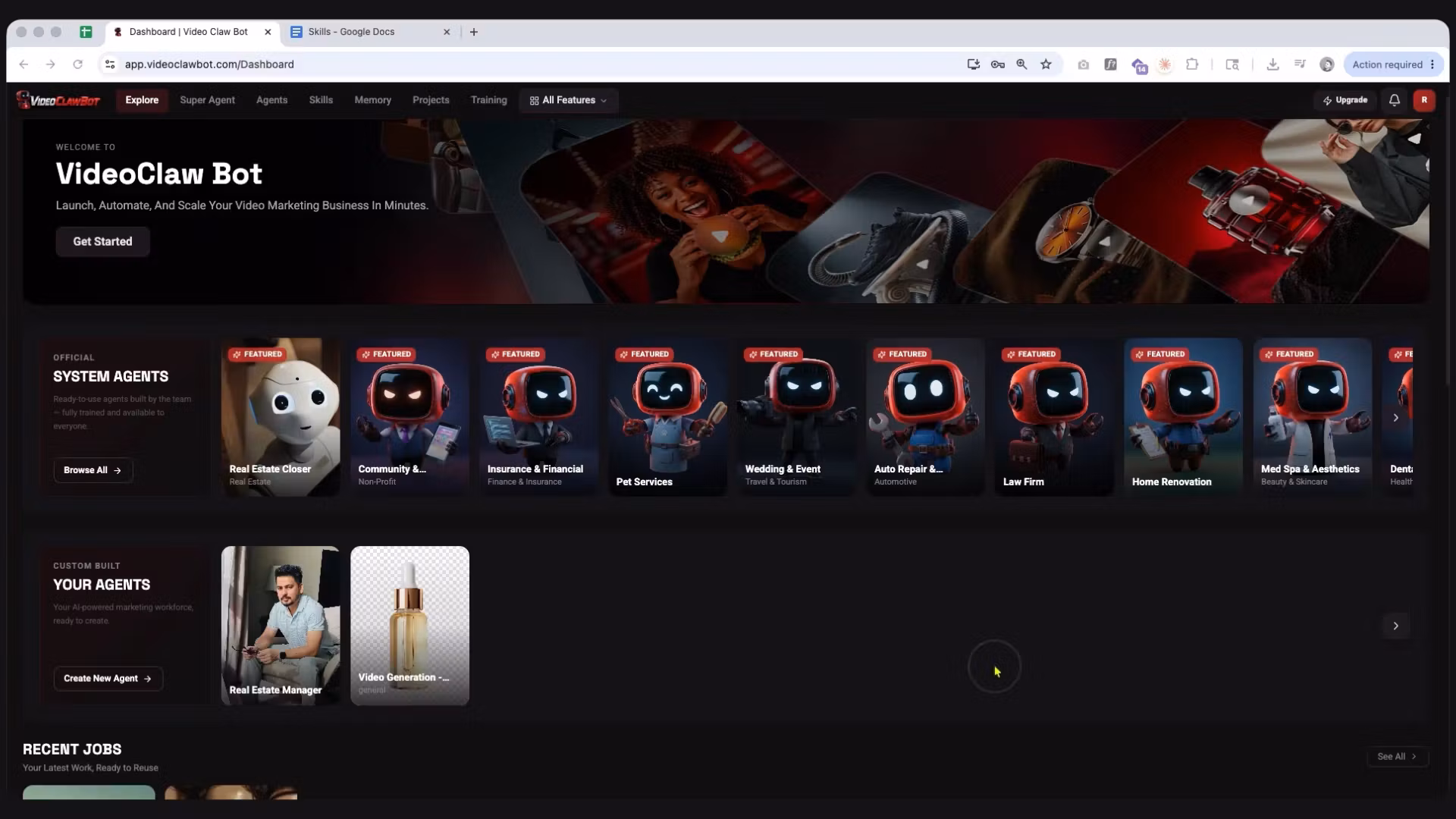Click the extension icon with badge 14
Screen dimensions: 1456x819
click(x=1138, y=65)
